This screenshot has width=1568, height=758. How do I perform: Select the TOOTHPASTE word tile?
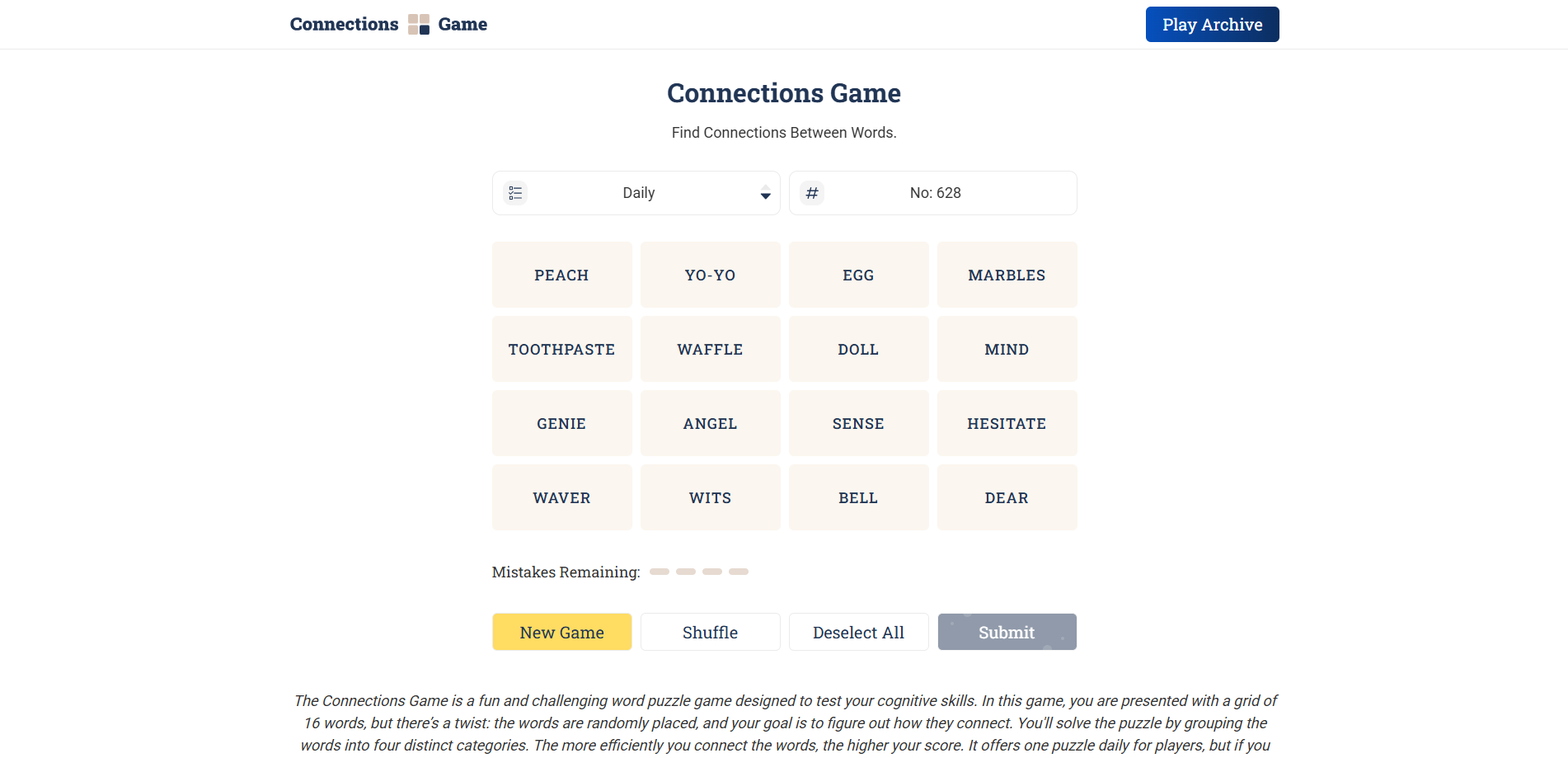(561, 350)
